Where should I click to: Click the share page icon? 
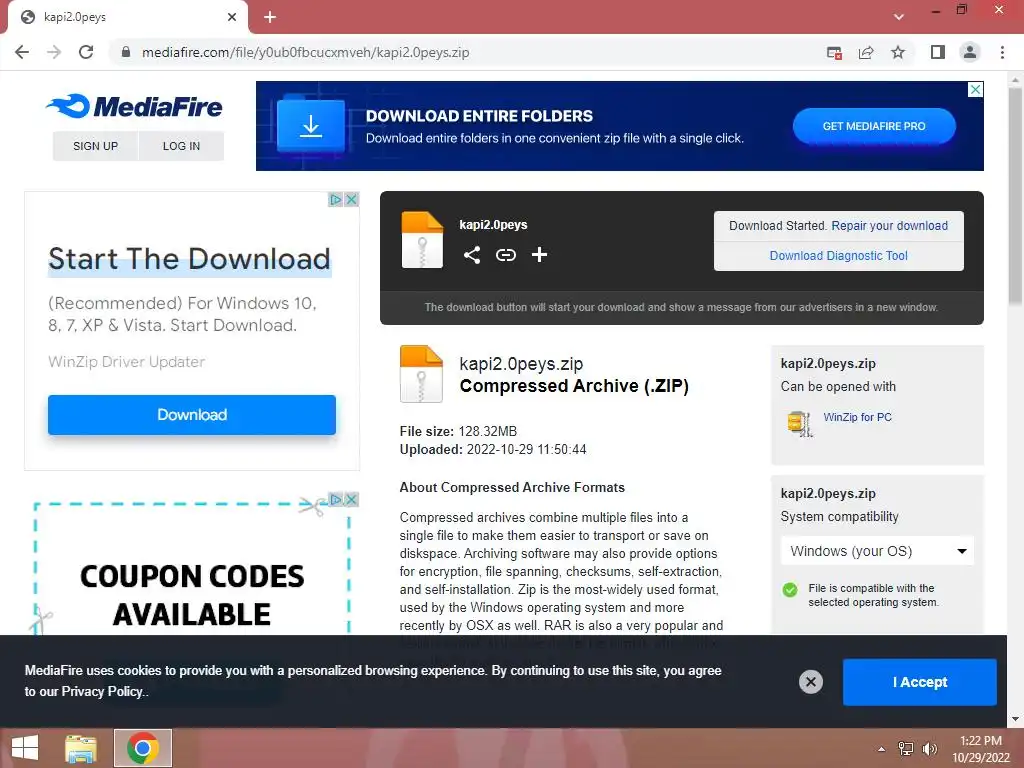click(x=866, y=52)
